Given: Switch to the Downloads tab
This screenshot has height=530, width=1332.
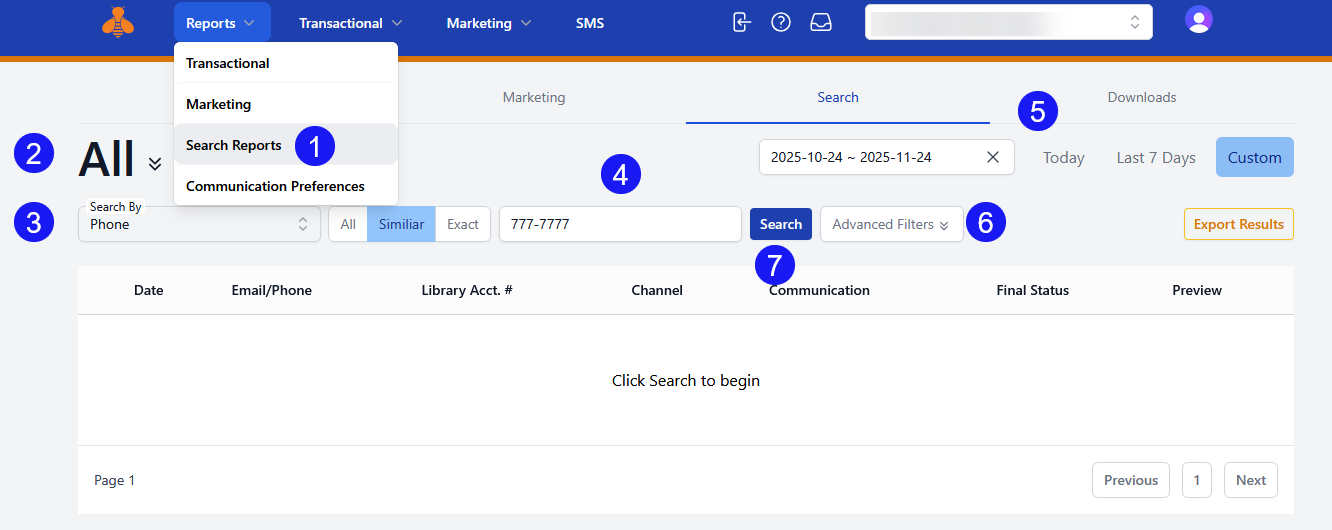Looking at the screenshot, I should click(x=1141, y=97).
